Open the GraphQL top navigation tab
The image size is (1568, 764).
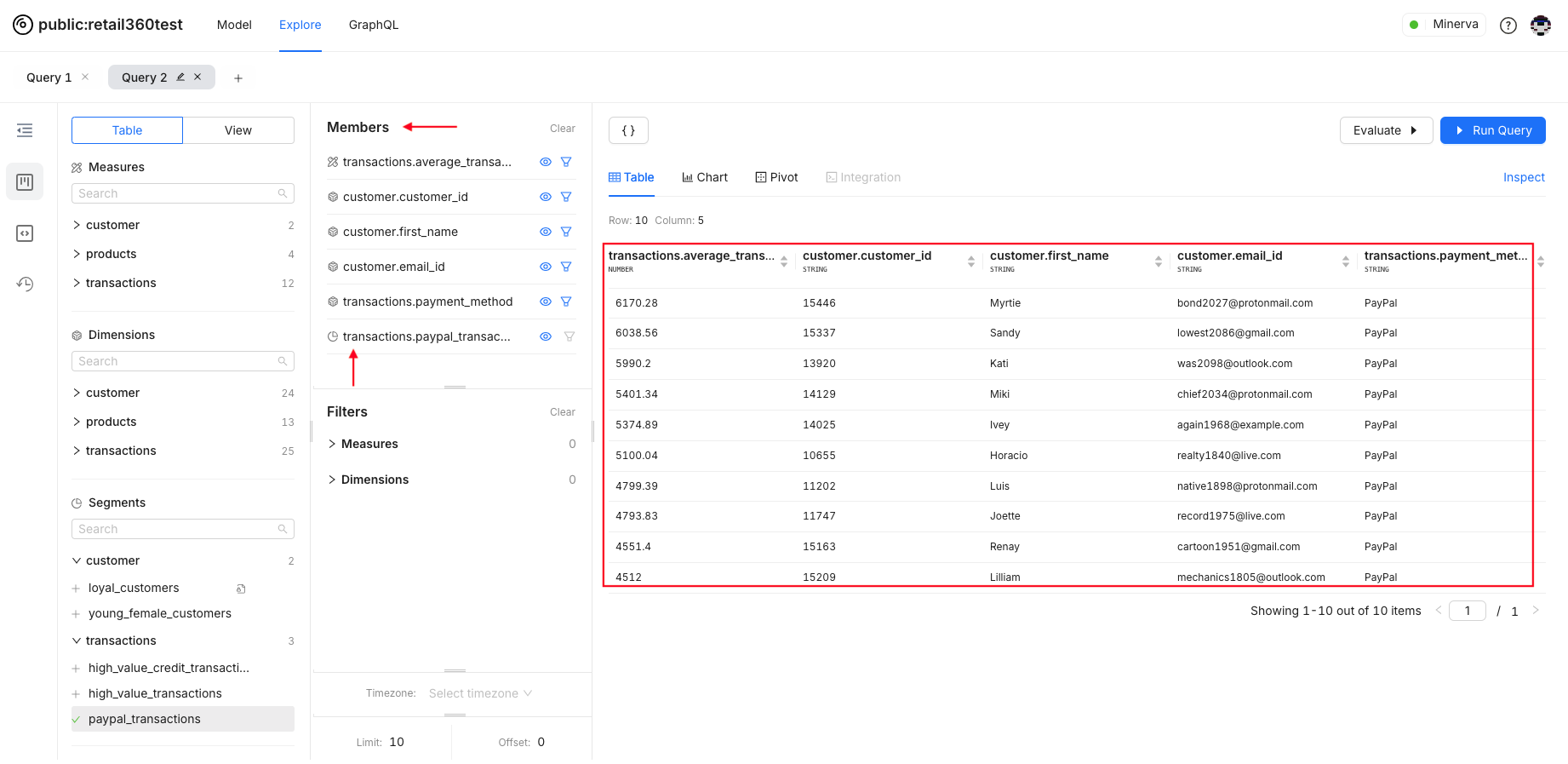(374, 25)
